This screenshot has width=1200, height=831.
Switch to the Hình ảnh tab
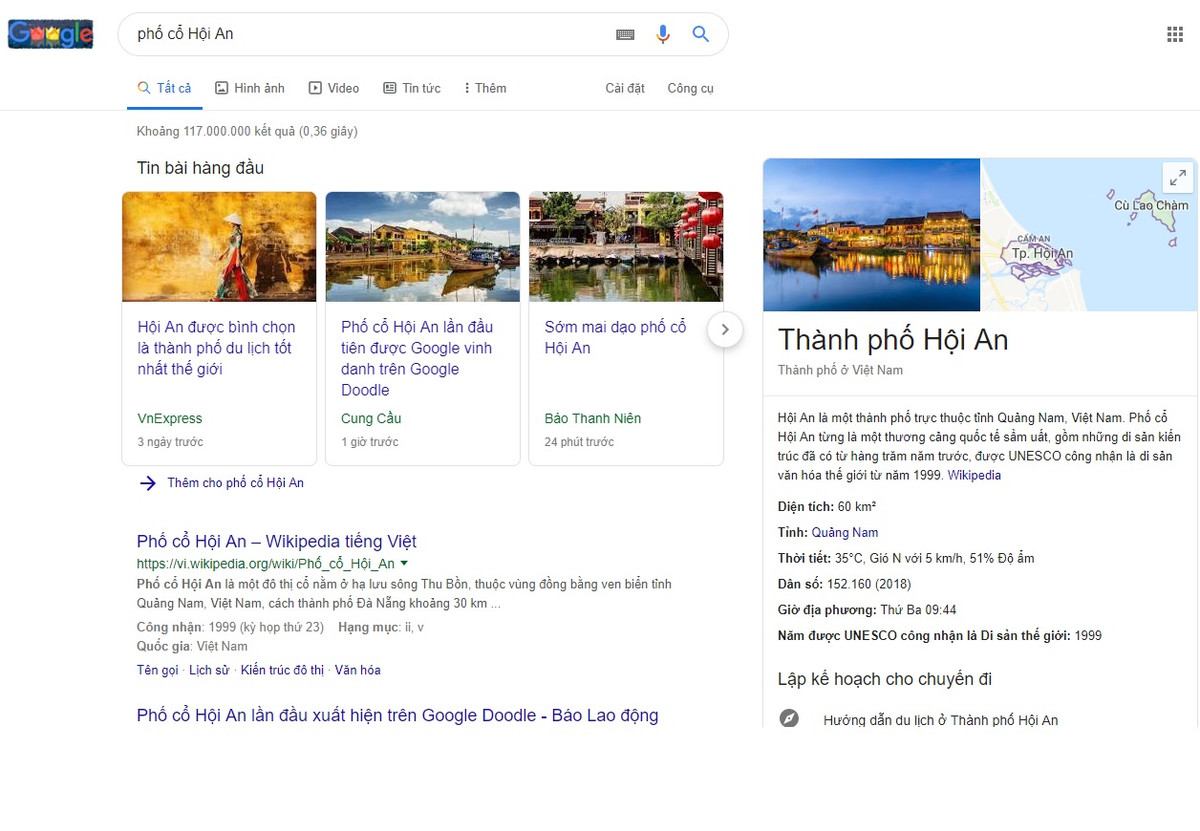pos(249,88)
